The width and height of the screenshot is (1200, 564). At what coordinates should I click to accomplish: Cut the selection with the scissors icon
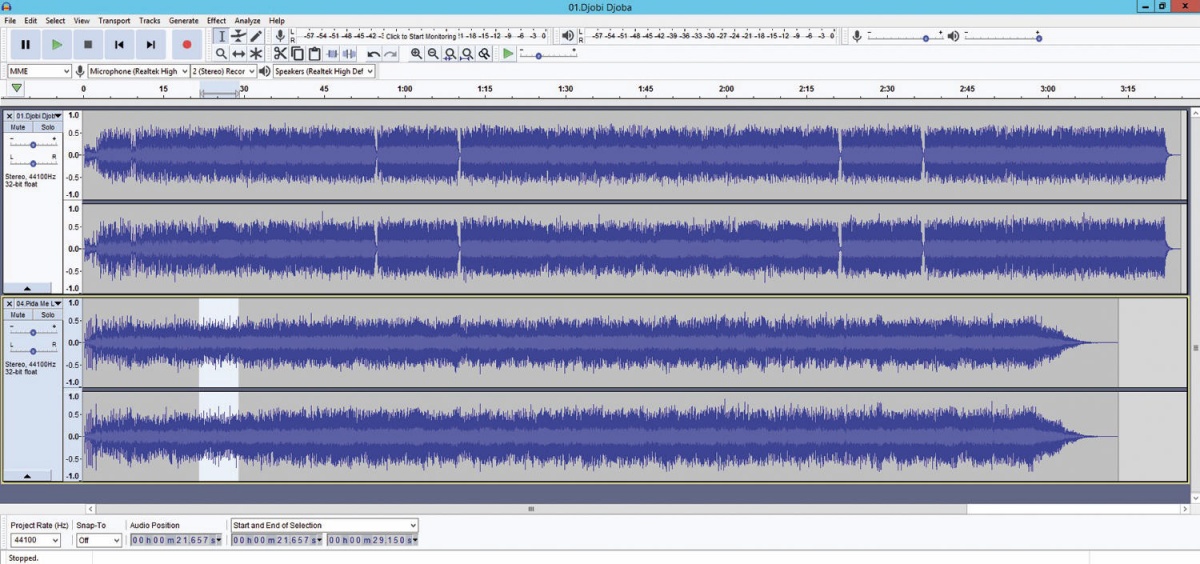[x=280, y=53]
